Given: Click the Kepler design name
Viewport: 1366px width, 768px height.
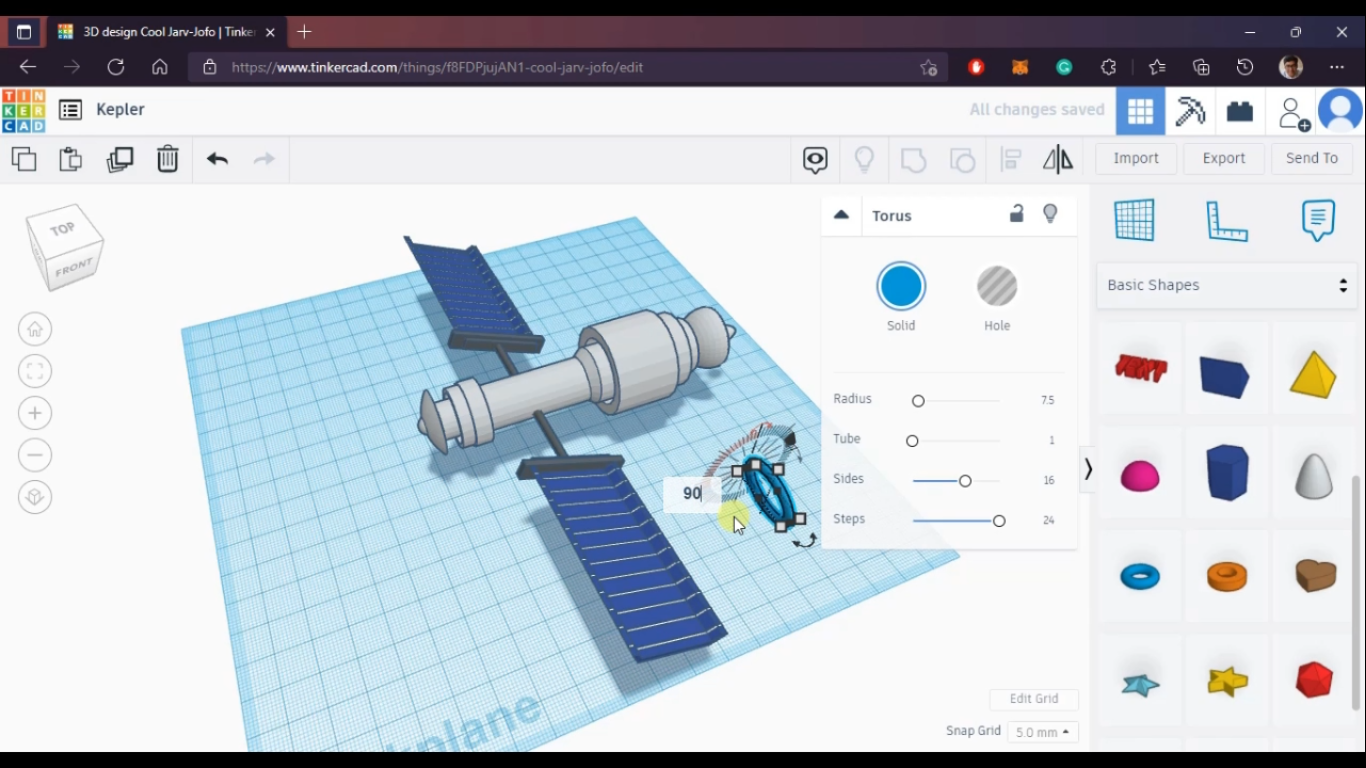Looking at the screenshot, I should pyautogui.click(x=121, y=110).
